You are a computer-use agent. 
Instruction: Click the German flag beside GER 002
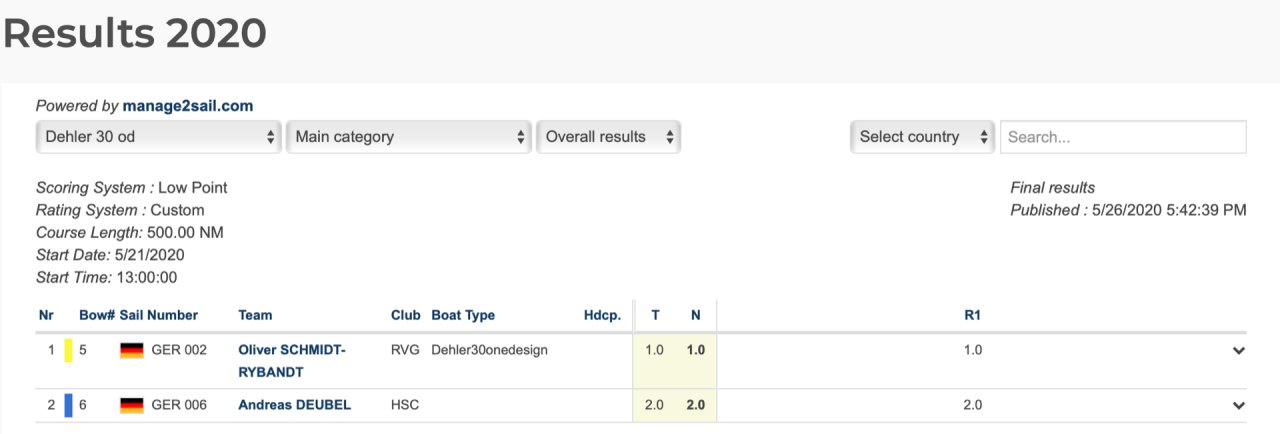coord(132,351)
